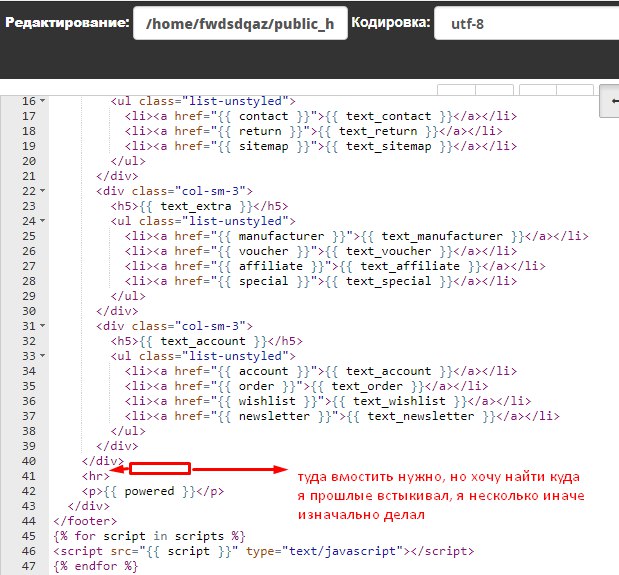The height and width of the screenshot is (575, 619).
Task: Click the text_manufacturer list item line
Action: [356, 236]
